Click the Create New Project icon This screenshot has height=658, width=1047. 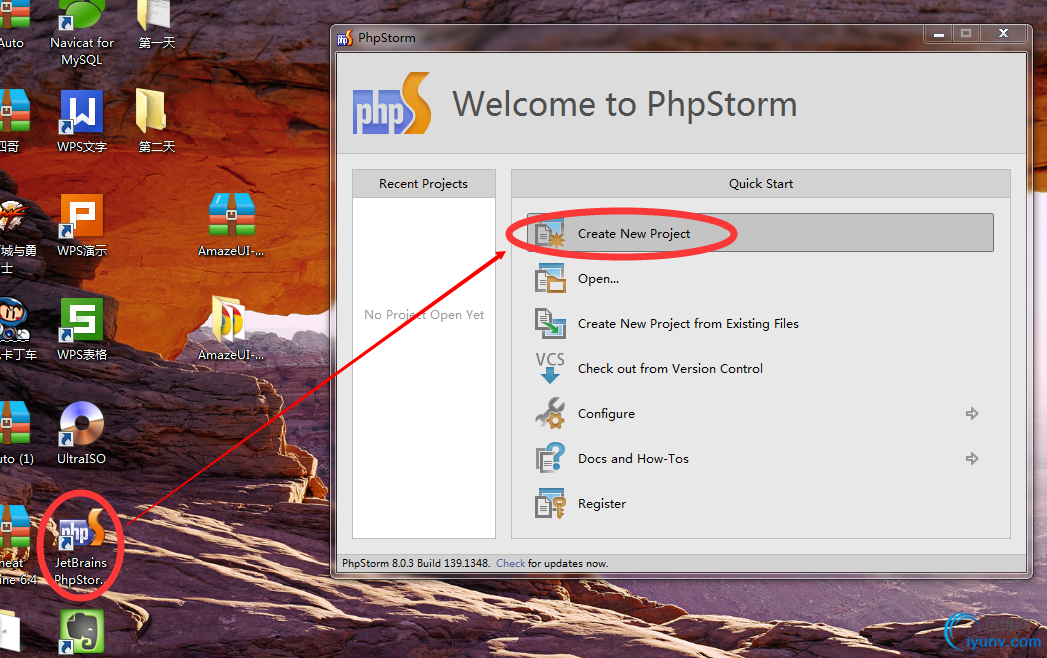coord(550,234)
